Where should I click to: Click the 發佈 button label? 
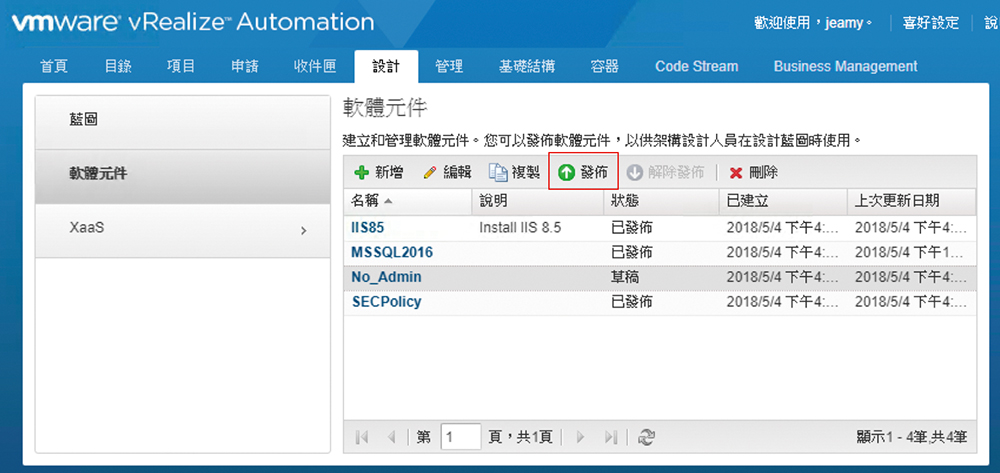(x=594, y=173)
